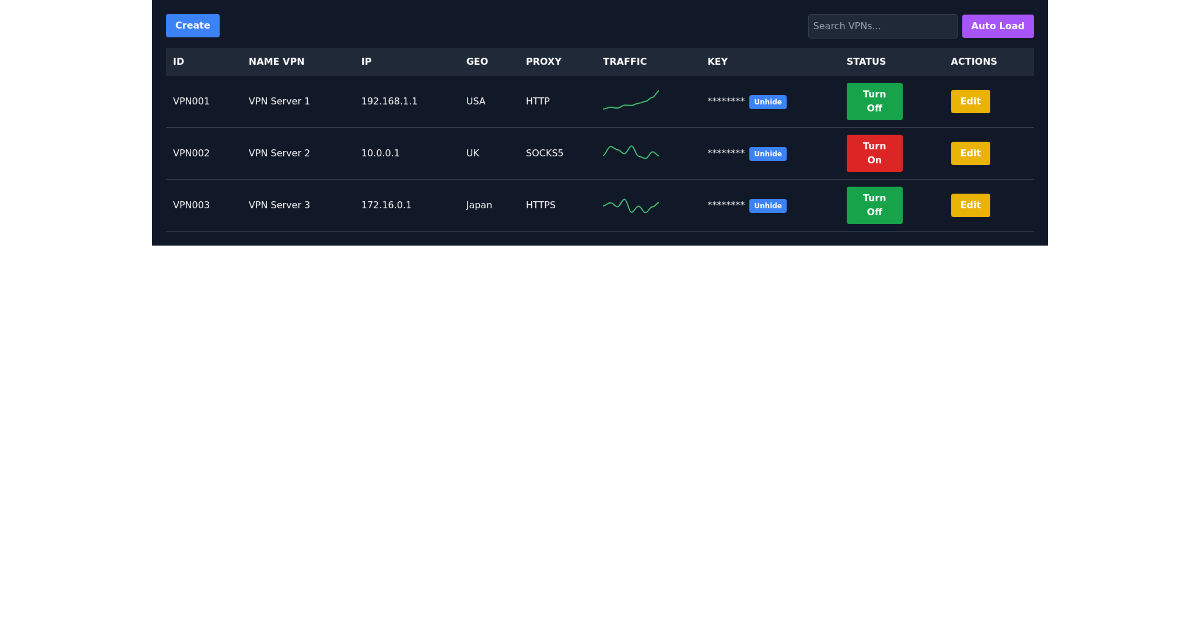Viewport: 1200px width, 630px height.
Task: Open the VPN003 traffic graph
Action: tap(631, 206)
